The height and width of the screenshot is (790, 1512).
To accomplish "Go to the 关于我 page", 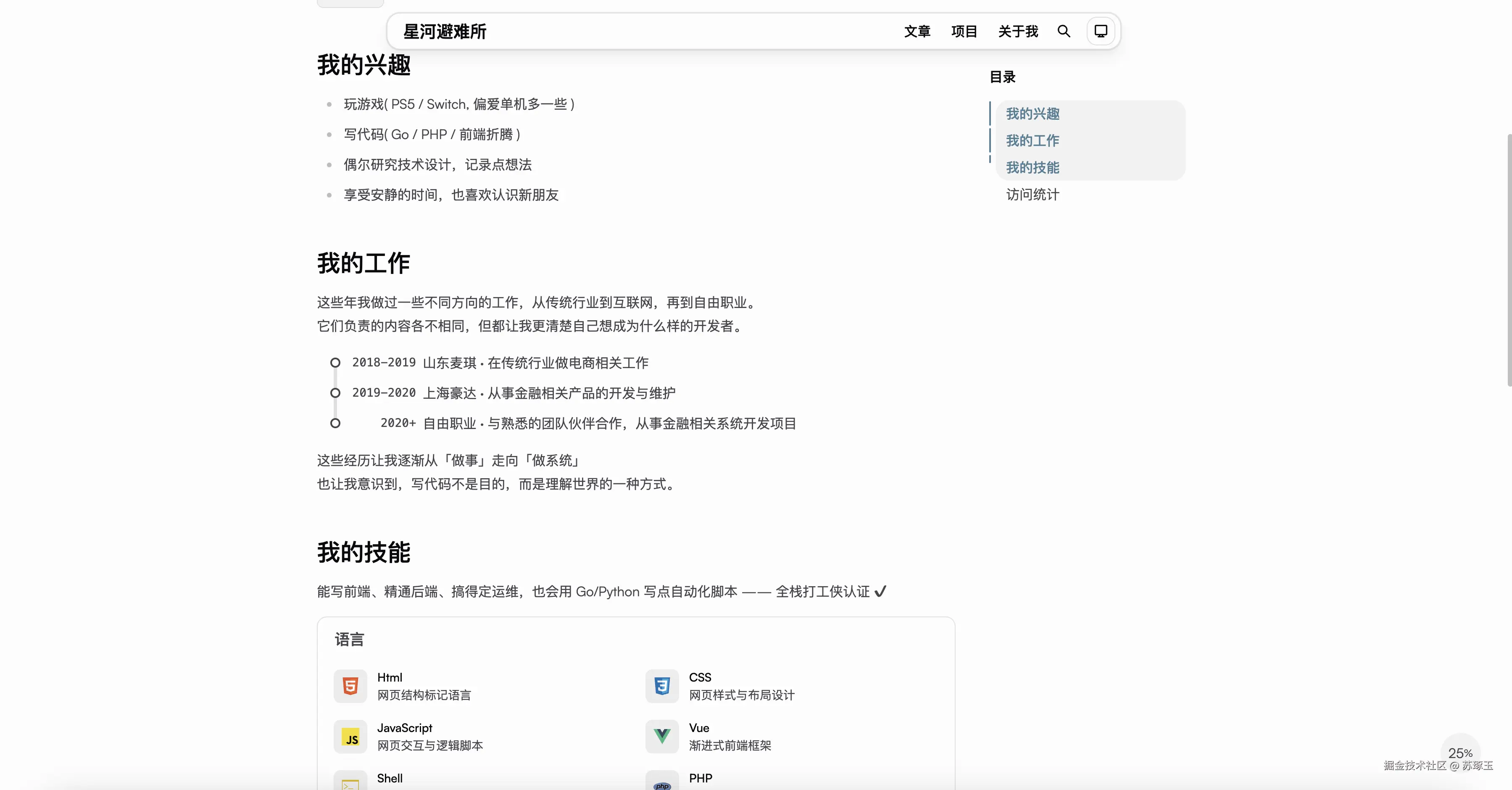I will [1018, 31].
